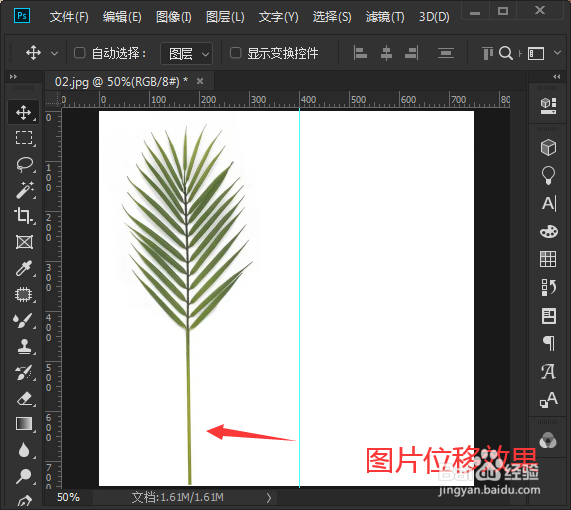This screenshot has height=510, width=571.
Task: Select the Rectangular Marquee tool
Action: [24, 138]
